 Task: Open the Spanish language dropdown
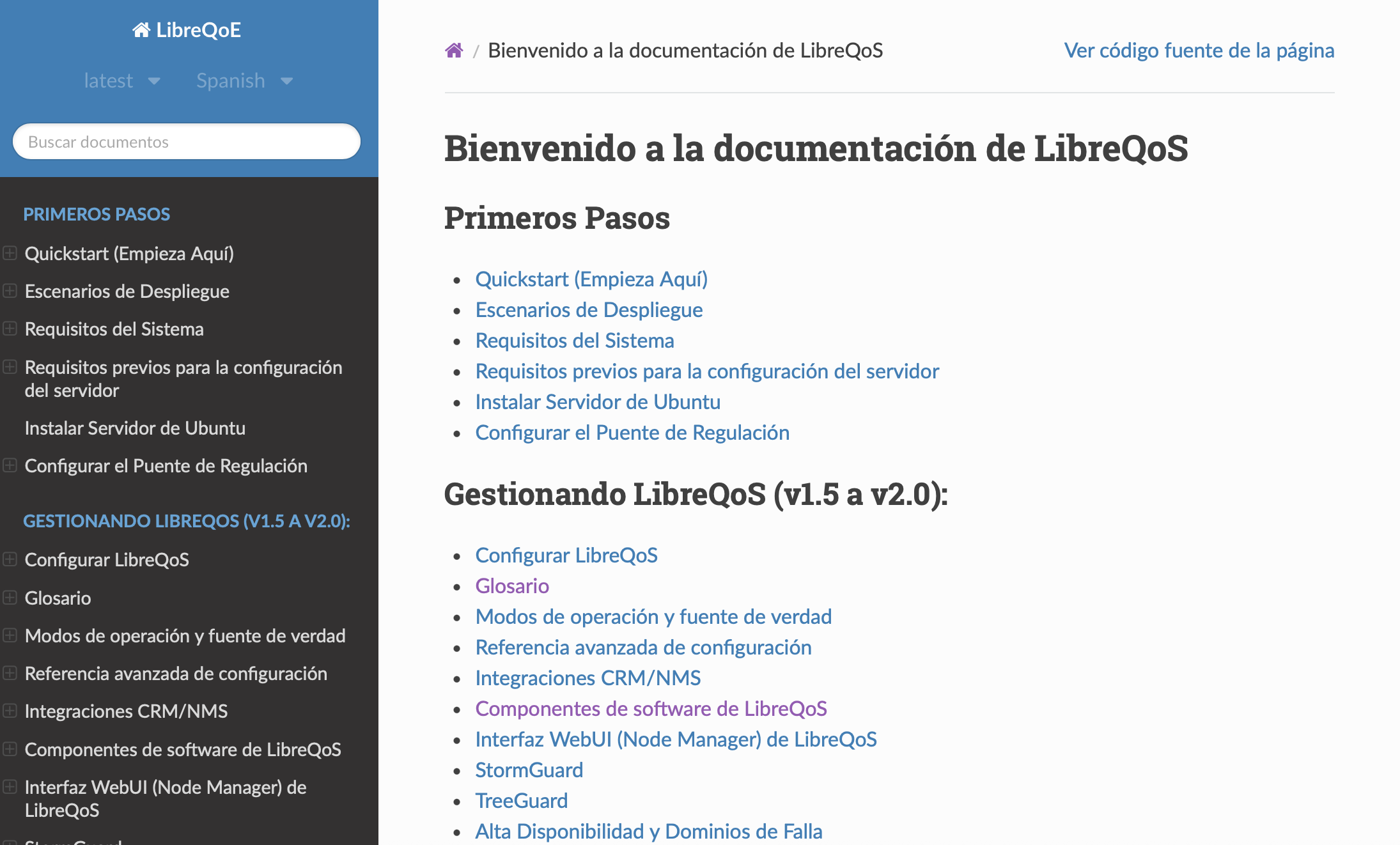244,81
